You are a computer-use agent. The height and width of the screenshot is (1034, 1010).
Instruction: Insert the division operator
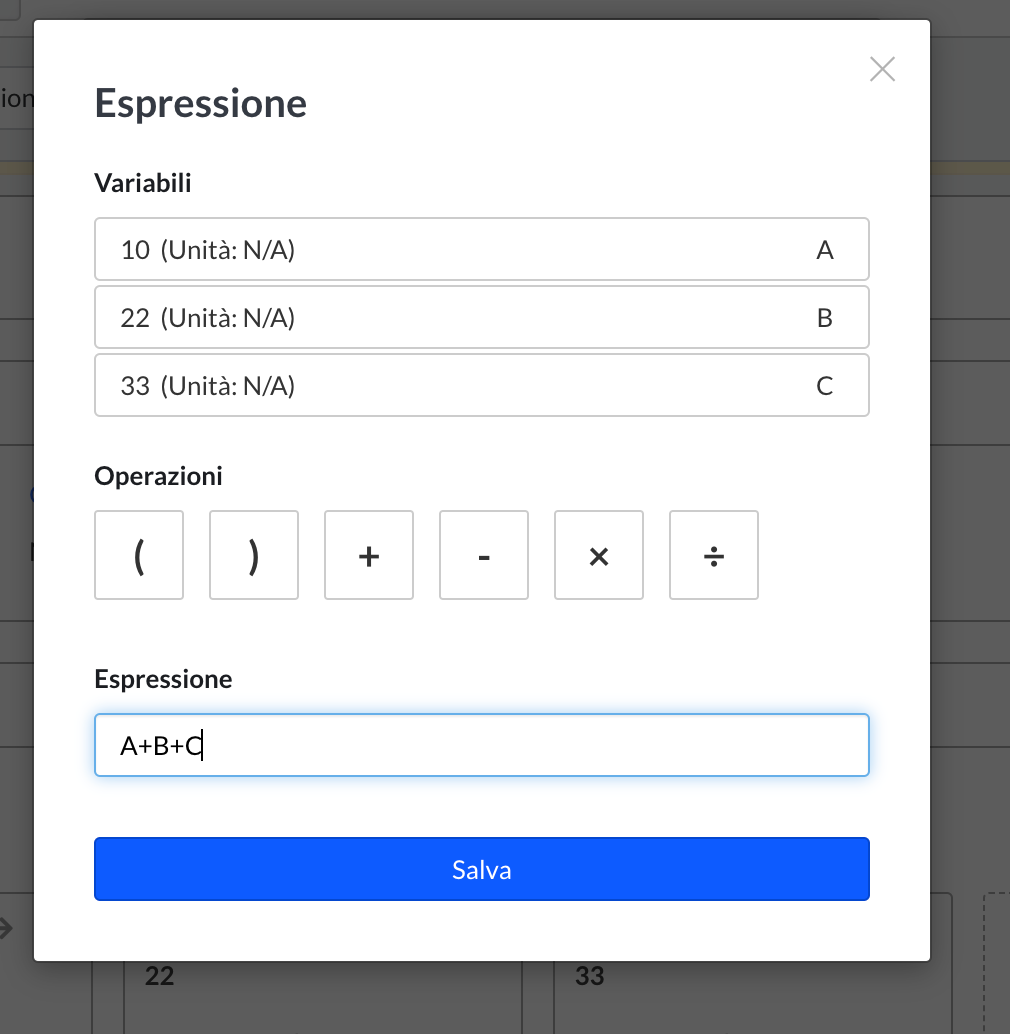pyautogui.click(x=714, y=555)
